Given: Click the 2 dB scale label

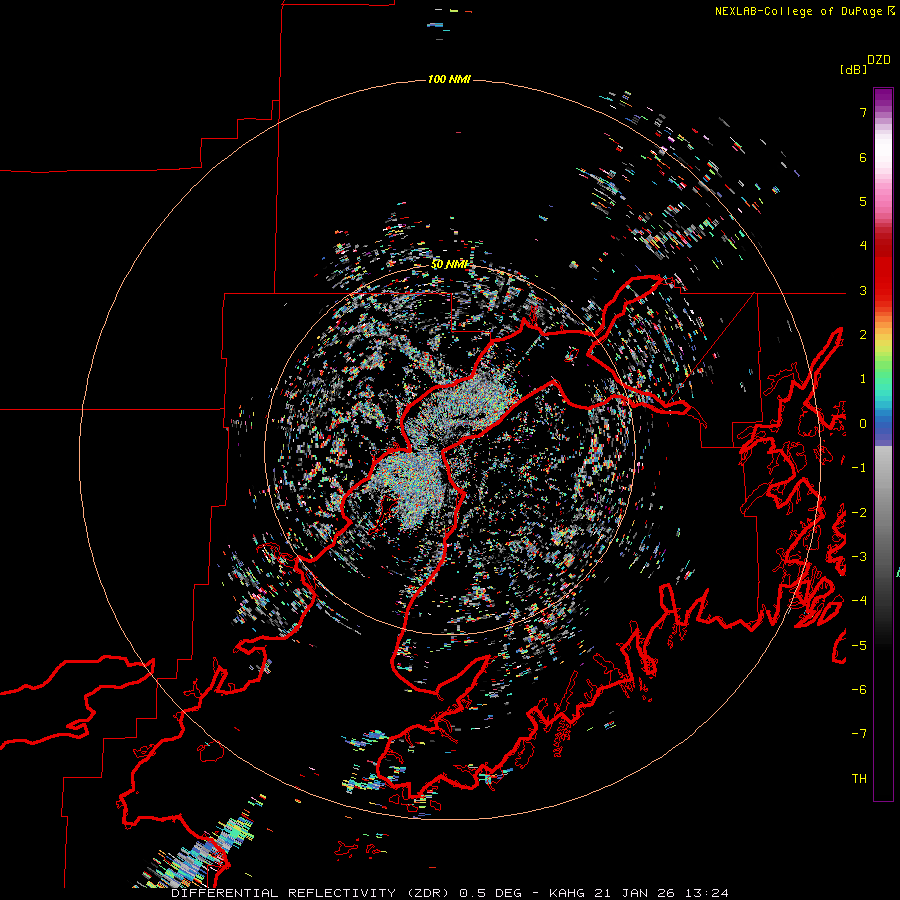Looking at the screenshot, I should click(863, 335).
